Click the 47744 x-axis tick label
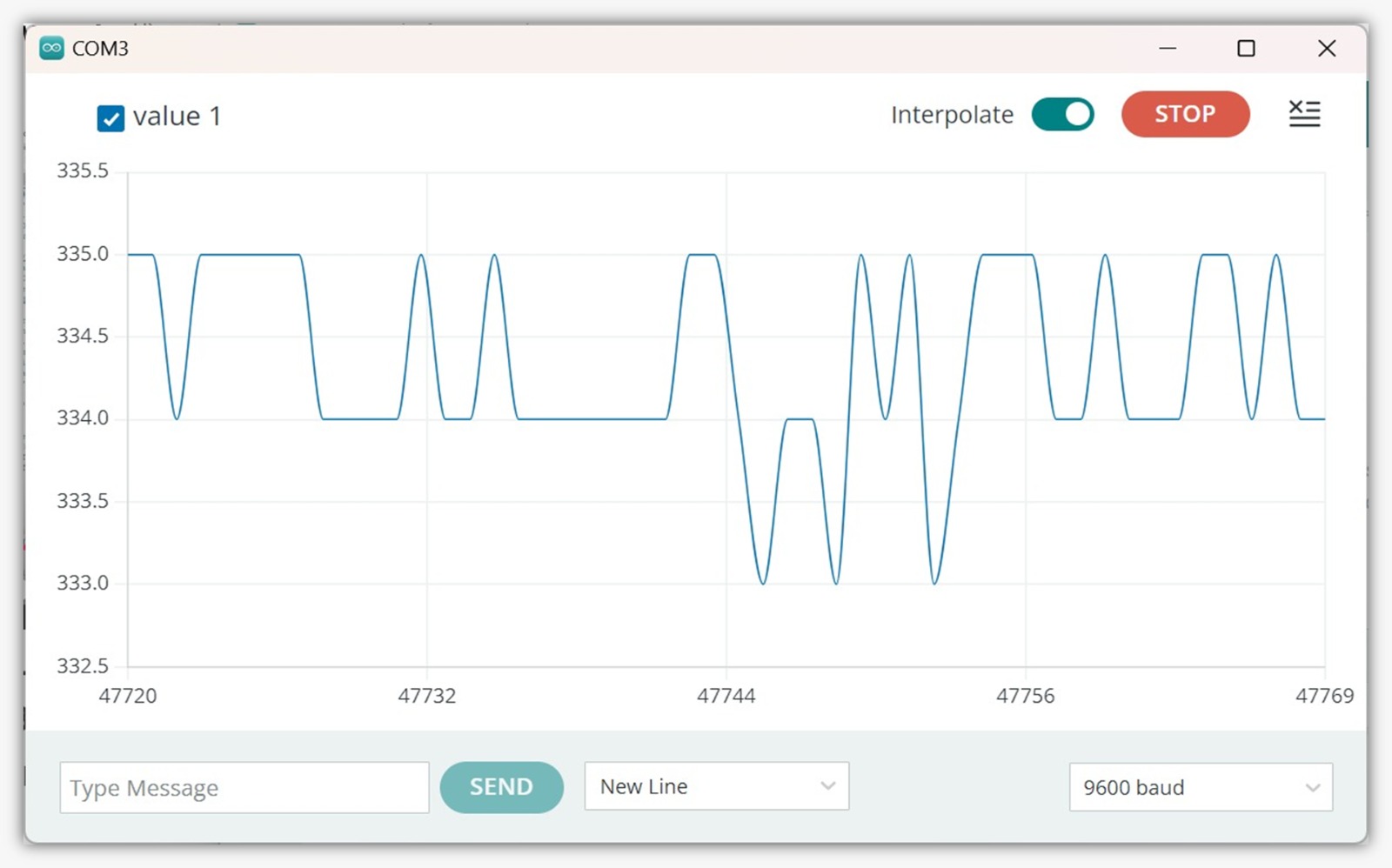Image resolution: width=1392 pixels, height=868 pixels. [726, 696]
